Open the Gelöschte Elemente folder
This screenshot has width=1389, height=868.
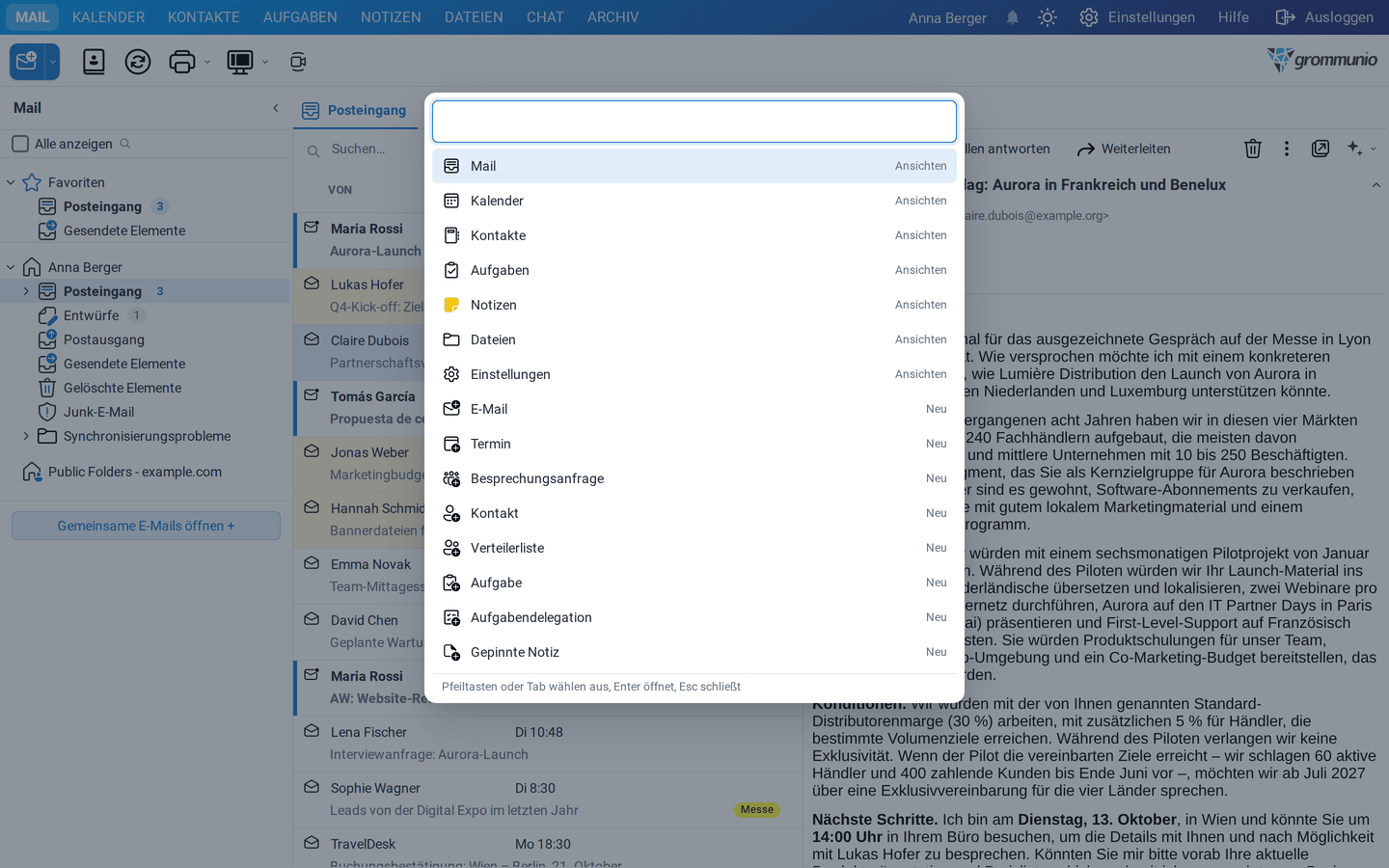[x=122, y=388]
